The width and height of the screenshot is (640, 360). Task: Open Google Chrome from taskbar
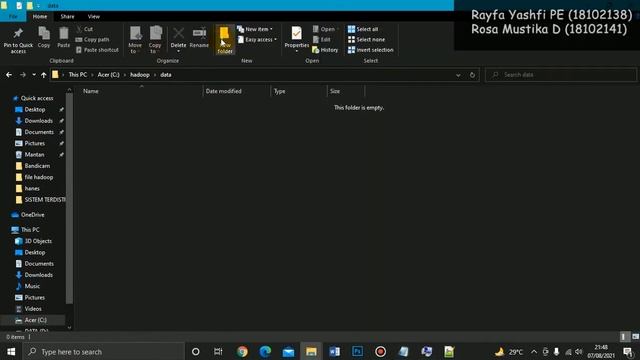pyautogui.click(x=242, y=351)
